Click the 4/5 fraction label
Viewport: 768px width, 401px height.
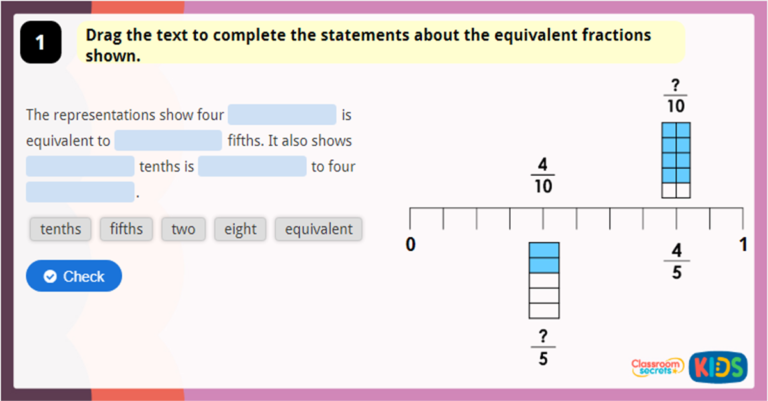coord(677,262)
